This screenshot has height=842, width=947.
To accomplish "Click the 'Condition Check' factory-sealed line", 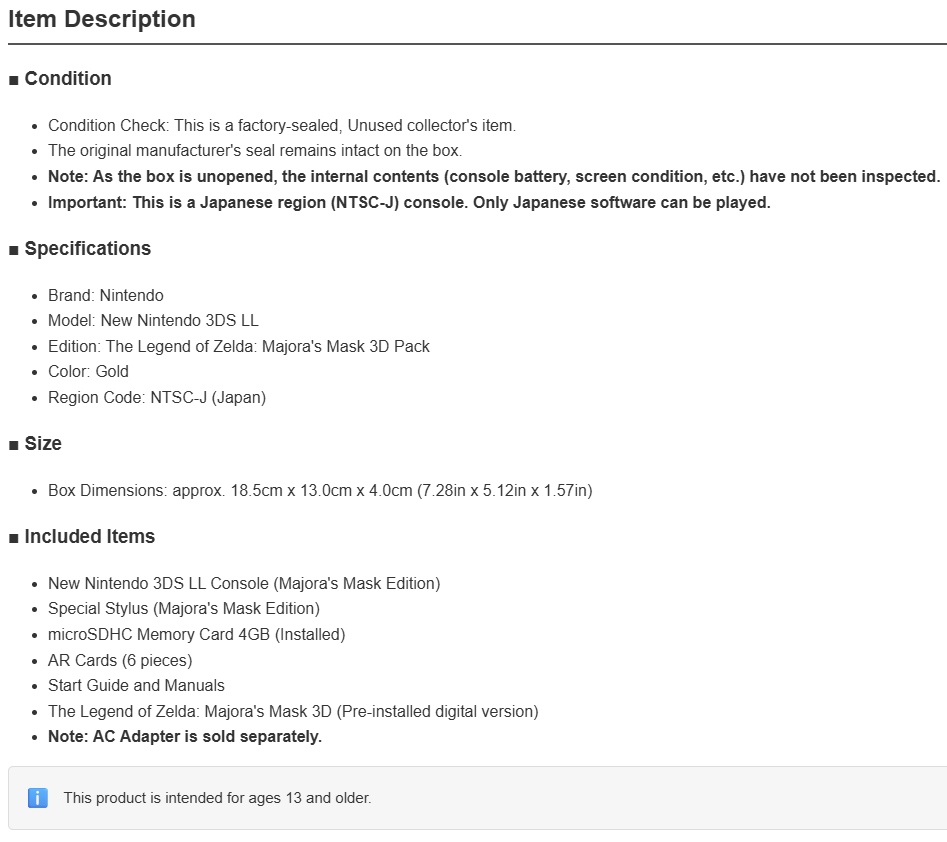I will click(282, 126).
